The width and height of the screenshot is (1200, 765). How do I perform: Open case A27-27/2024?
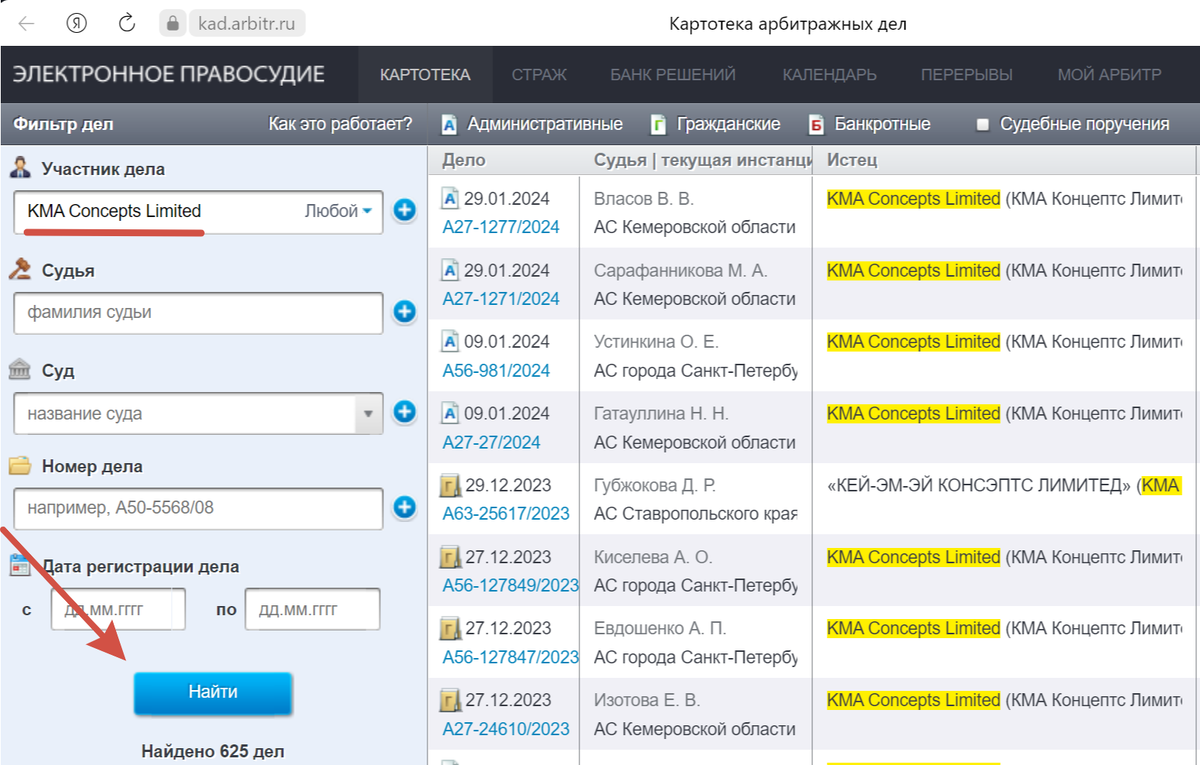point(491,442)
